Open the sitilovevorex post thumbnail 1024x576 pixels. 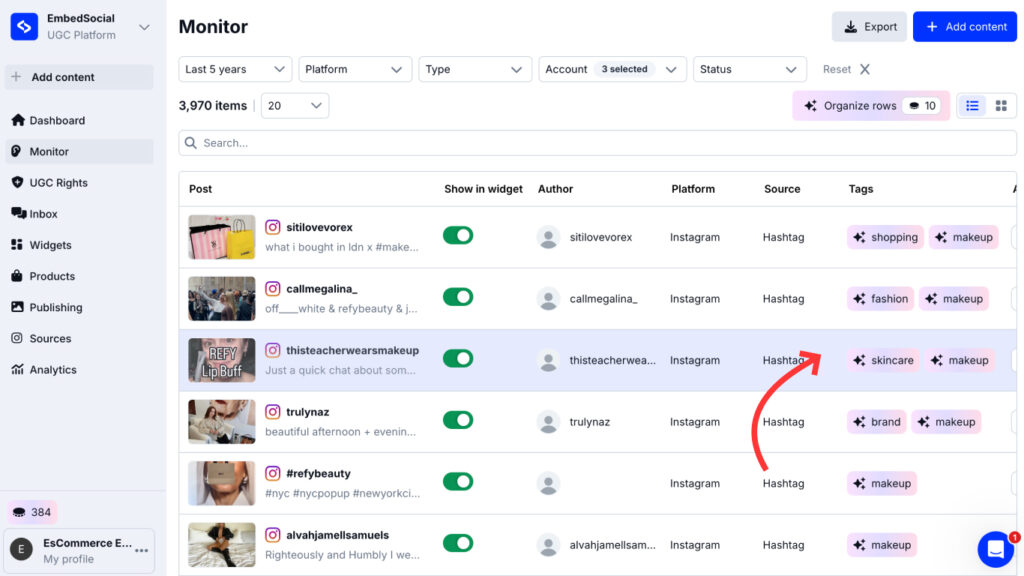pyautogui.click(x=222, y=237)
